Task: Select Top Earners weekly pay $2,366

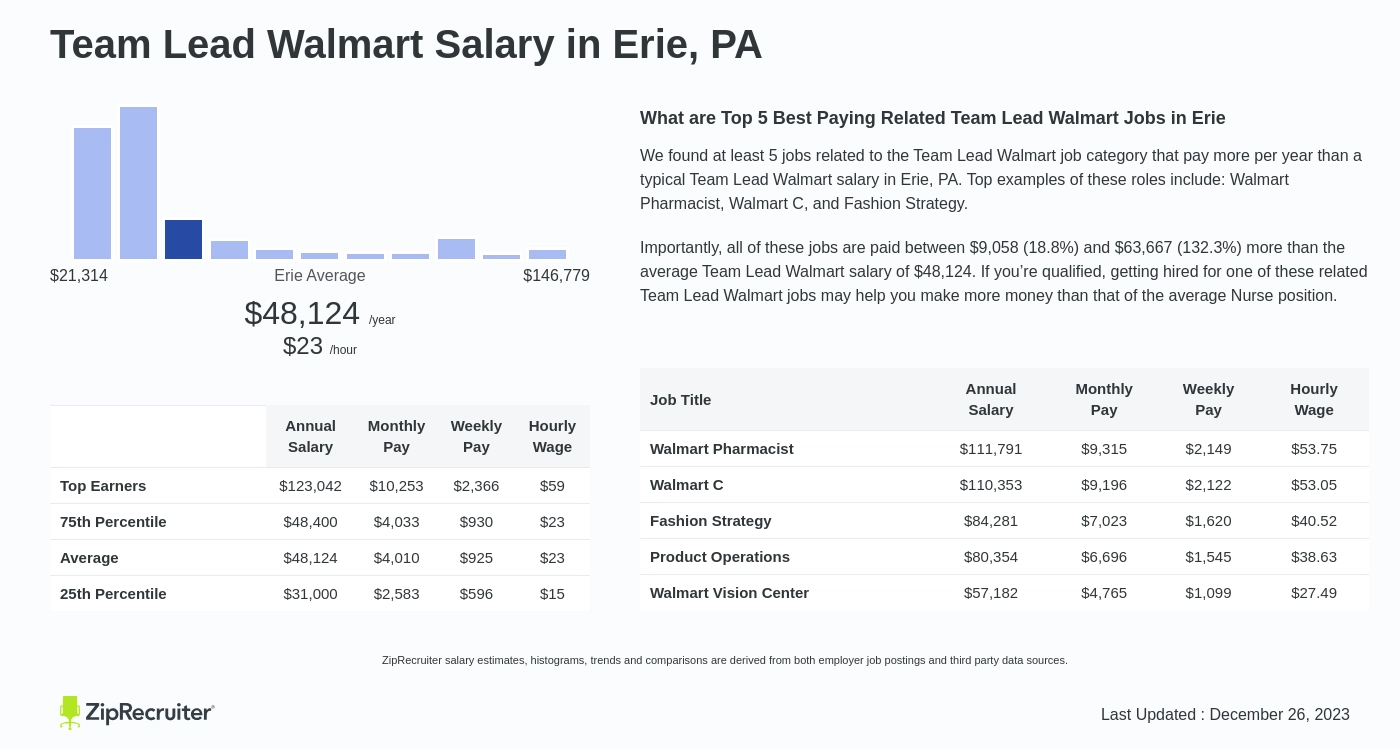Action: coord(476,485)
